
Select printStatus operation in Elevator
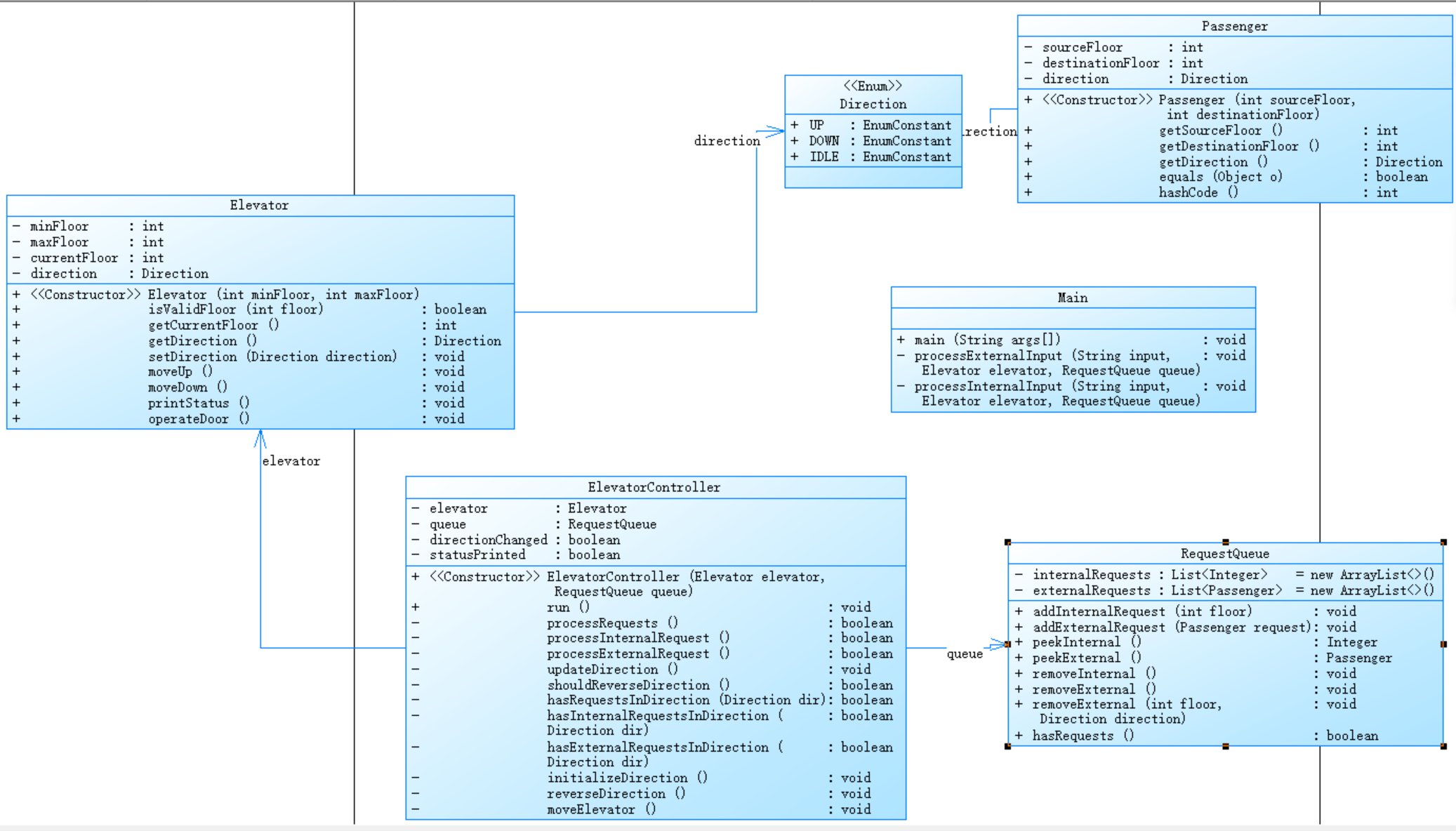point(188,403)
